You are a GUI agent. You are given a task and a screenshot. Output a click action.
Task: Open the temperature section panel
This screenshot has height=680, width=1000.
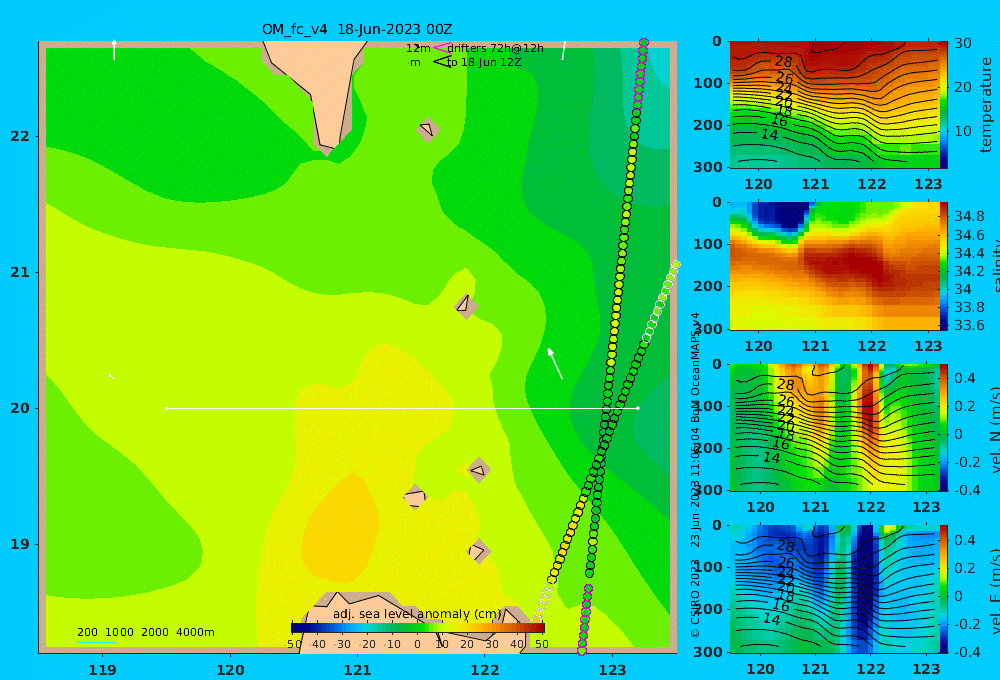(835, 105)
